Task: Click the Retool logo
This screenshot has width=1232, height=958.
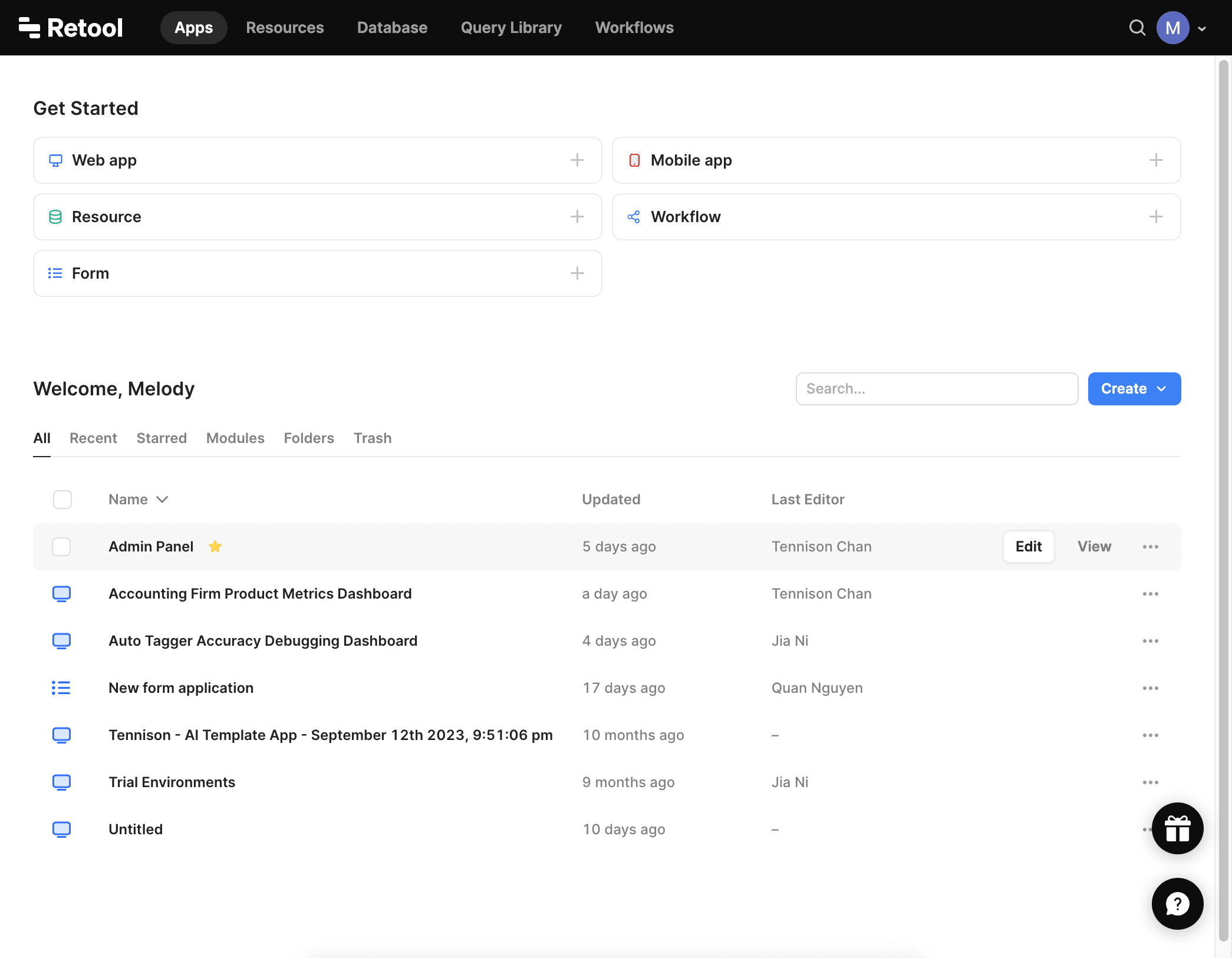Action: [71, 27]
